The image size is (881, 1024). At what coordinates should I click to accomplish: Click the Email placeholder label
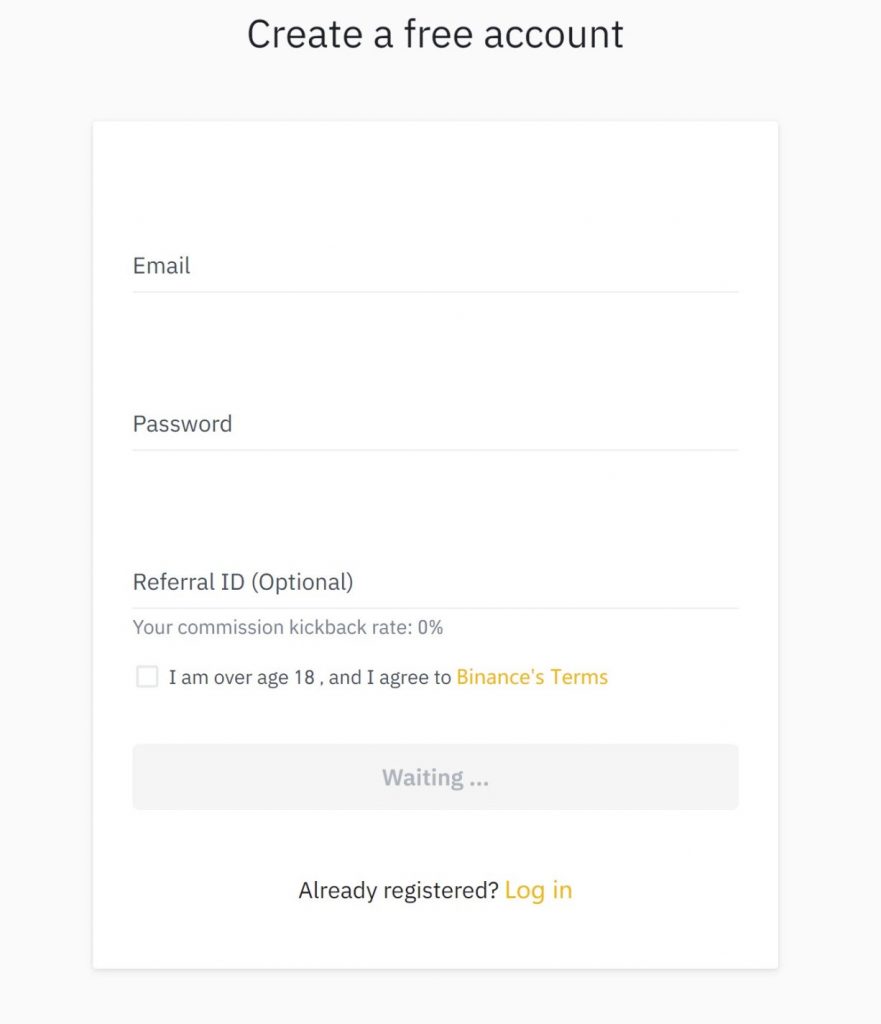point(161,266)
